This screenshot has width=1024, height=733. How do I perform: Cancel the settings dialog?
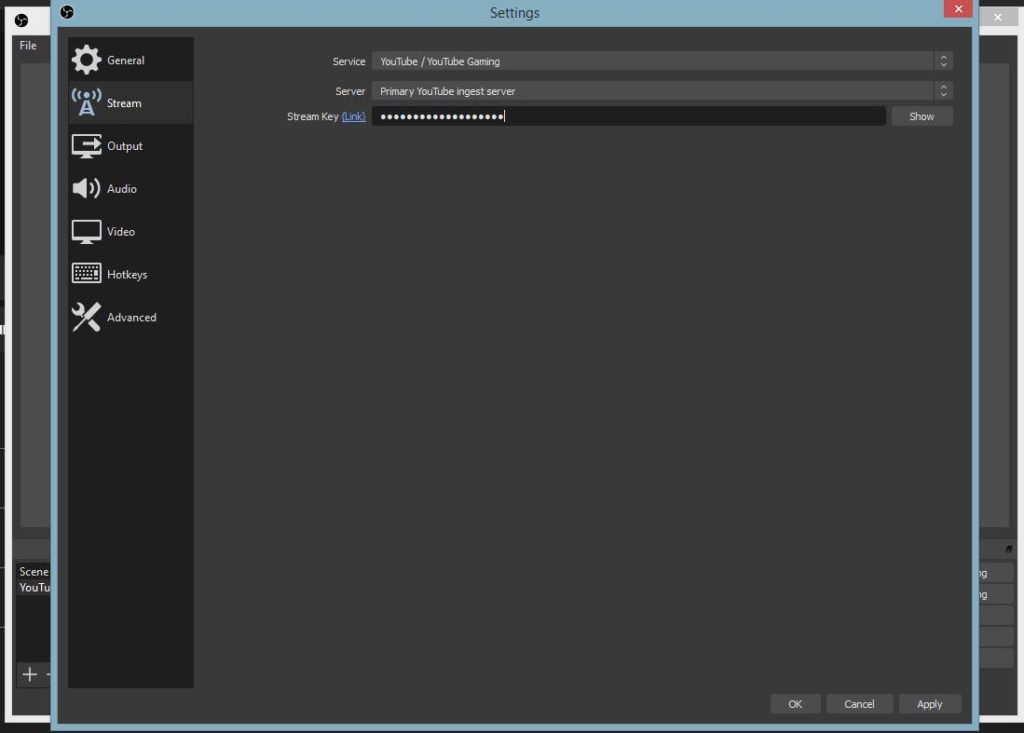tap(859, 704)
